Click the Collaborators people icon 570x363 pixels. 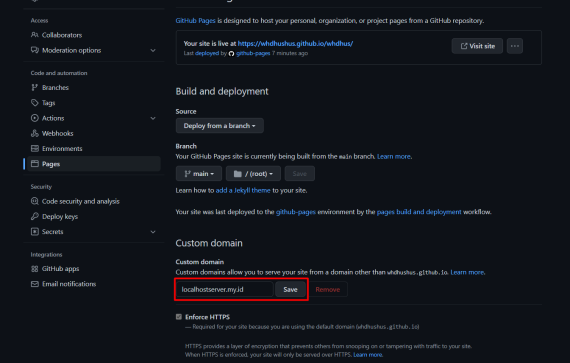tap(35, 35)
